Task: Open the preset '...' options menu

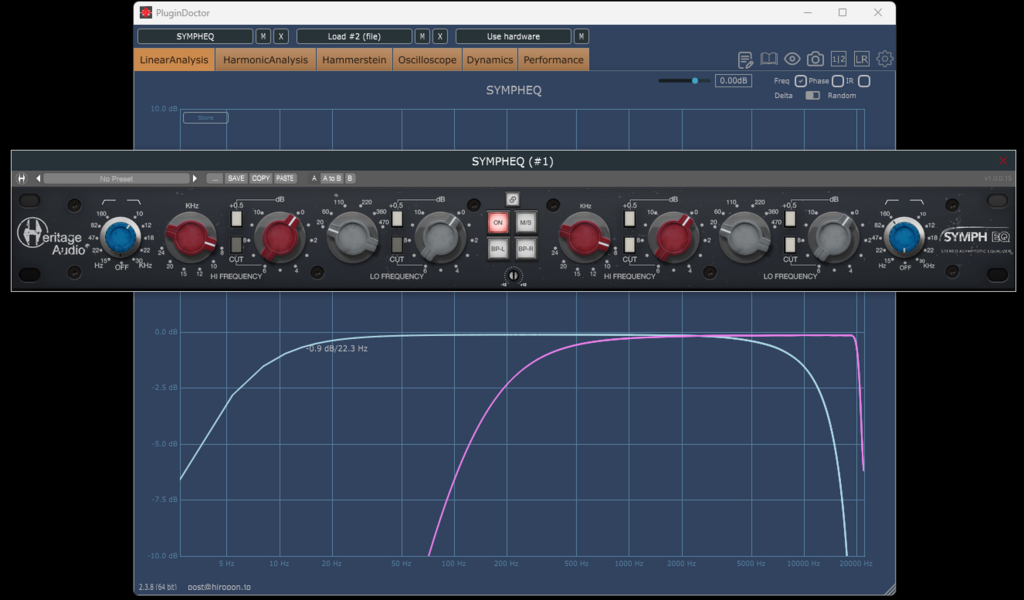Action: click(x=214, y=178)
